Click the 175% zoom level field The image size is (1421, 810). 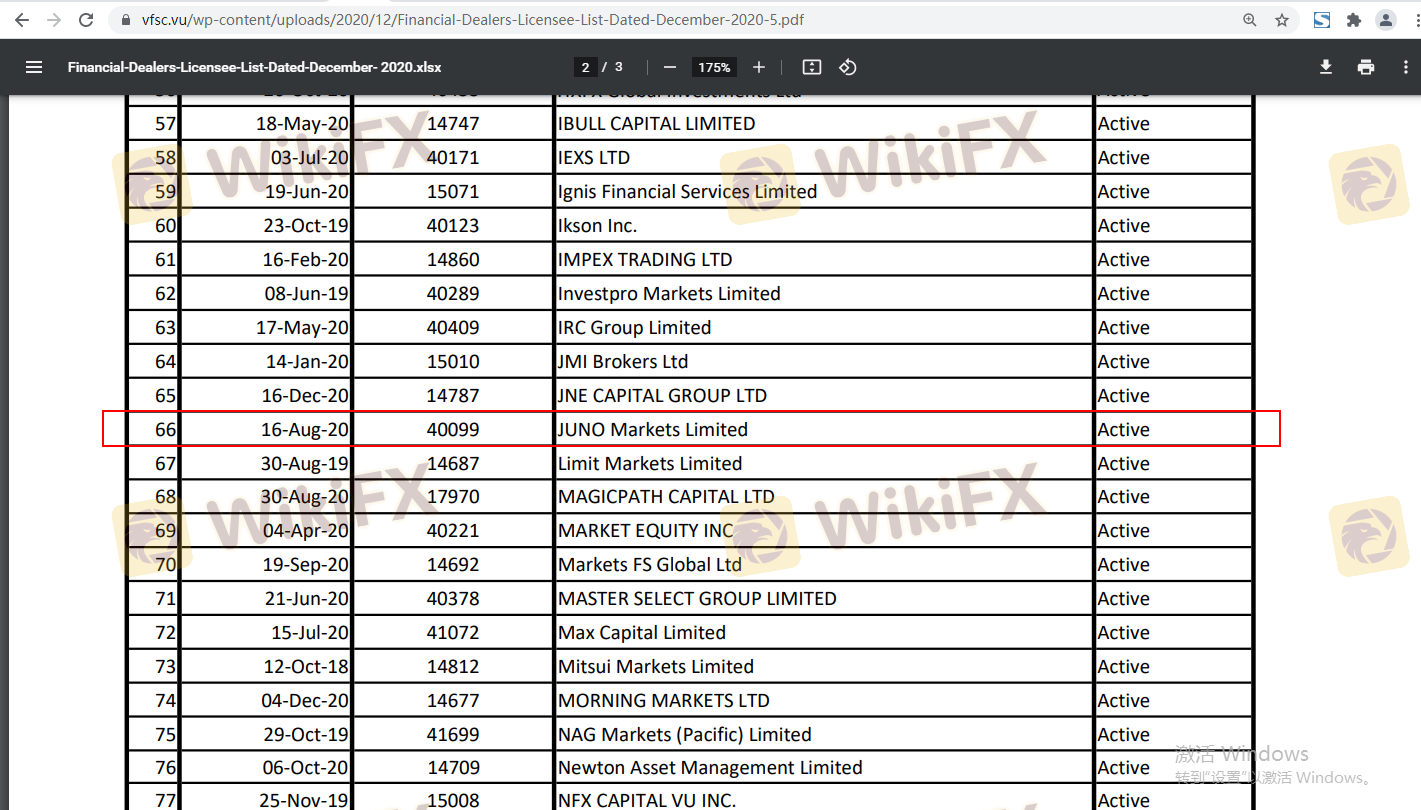tap(714, 67)
